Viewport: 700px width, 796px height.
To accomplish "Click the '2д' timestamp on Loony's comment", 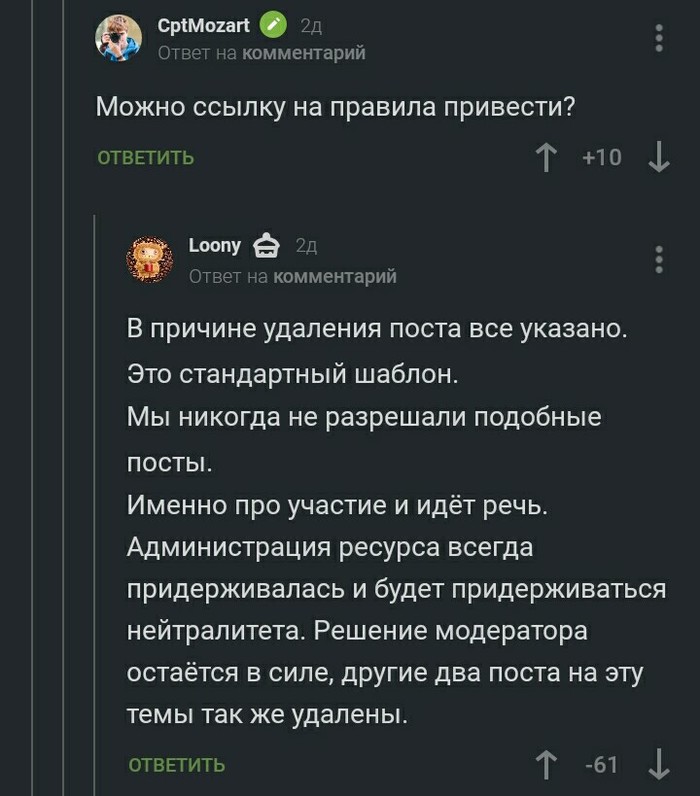I will click(x=306, y=247).
